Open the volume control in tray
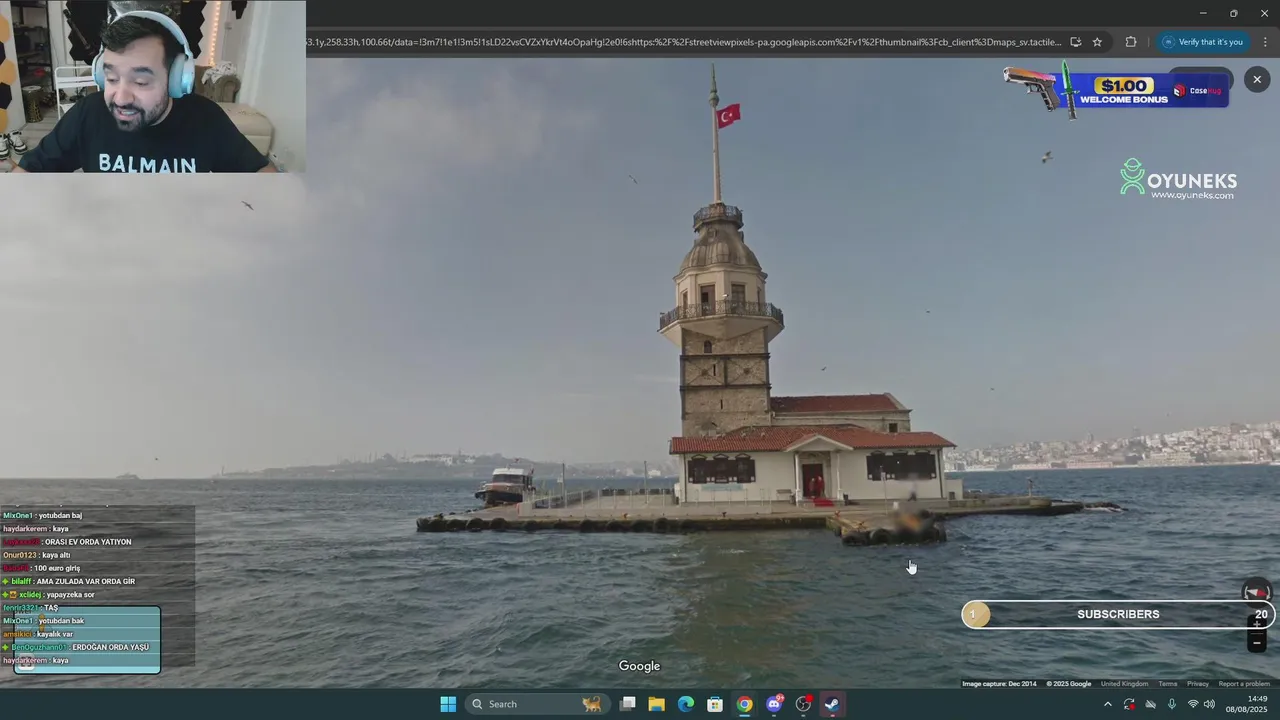 click(1209, 704)
